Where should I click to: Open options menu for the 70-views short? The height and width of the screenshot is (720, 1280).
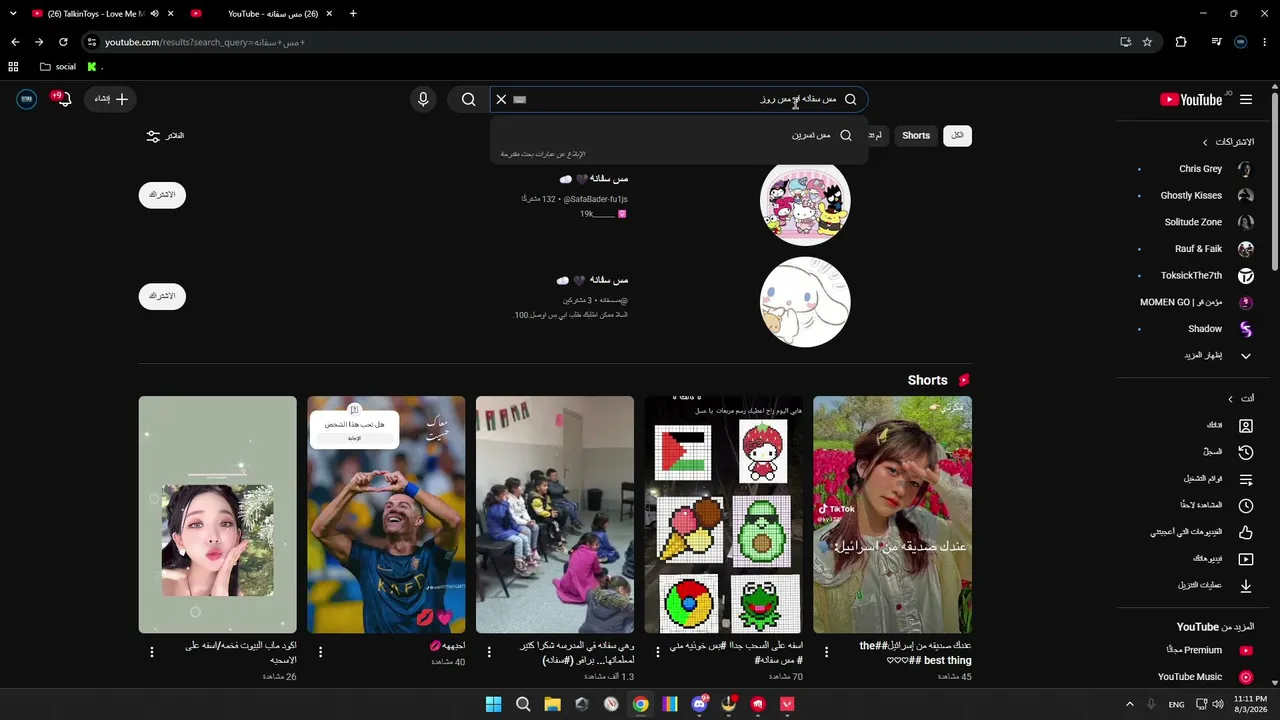658,652
